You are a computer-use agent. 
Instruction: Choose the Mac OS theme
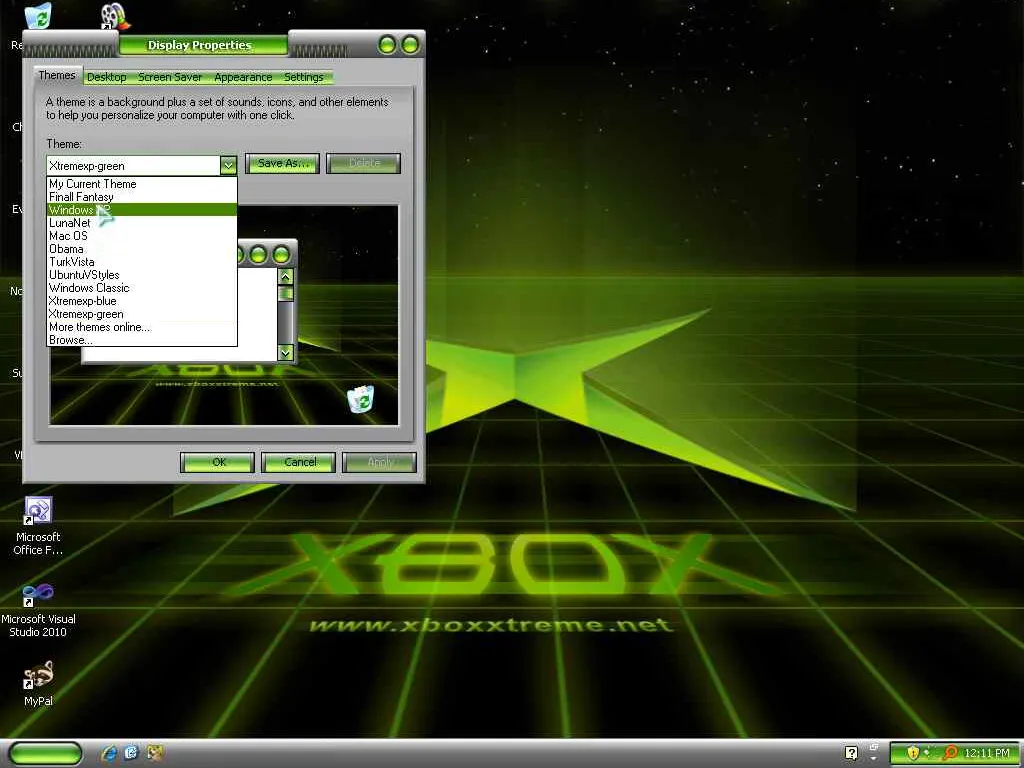point(142,236)
